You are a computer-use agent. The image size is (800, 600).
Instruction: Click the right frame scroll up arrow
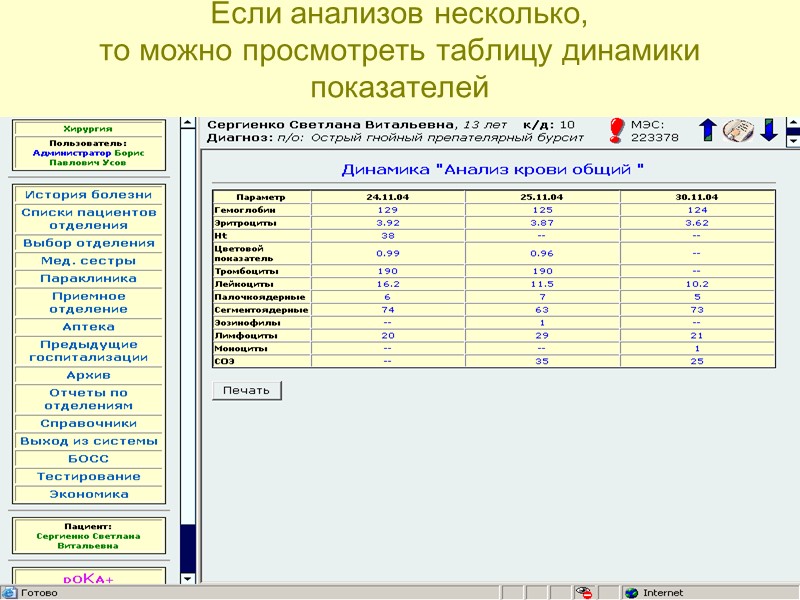pyautogui.click(x=793, y=123)
